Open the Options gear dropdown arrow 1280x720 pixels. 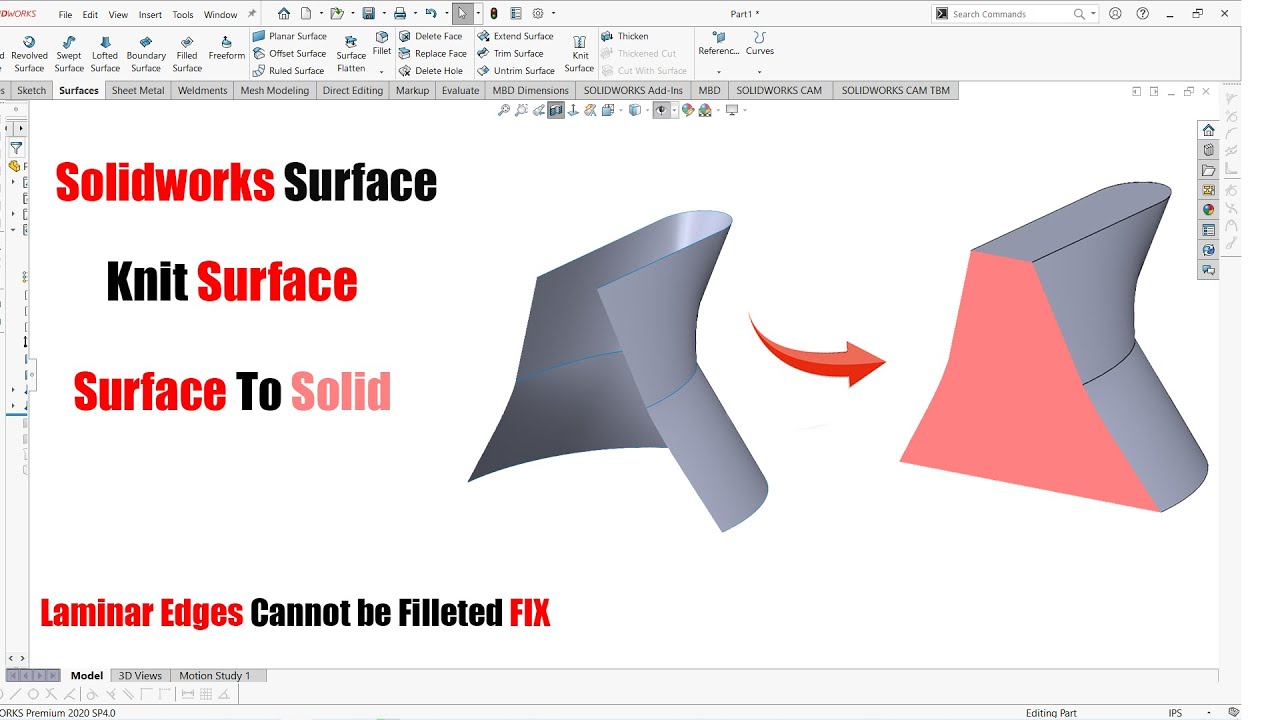coord(552,14)
